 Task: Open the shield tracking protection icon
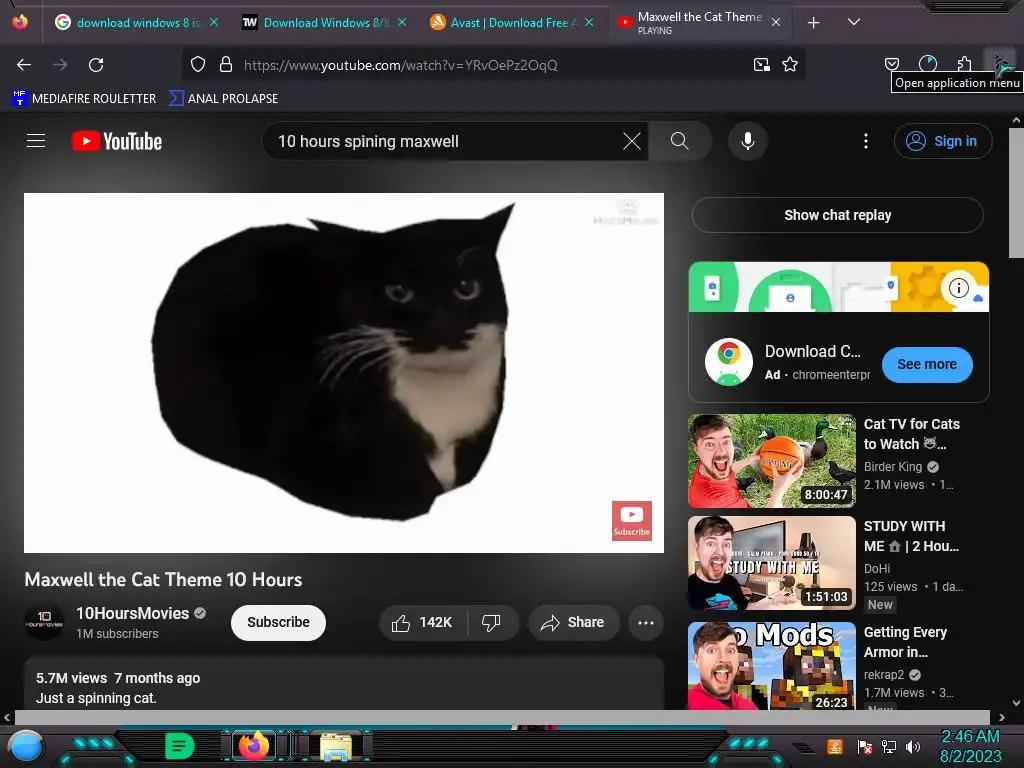(x=198, y=65)
